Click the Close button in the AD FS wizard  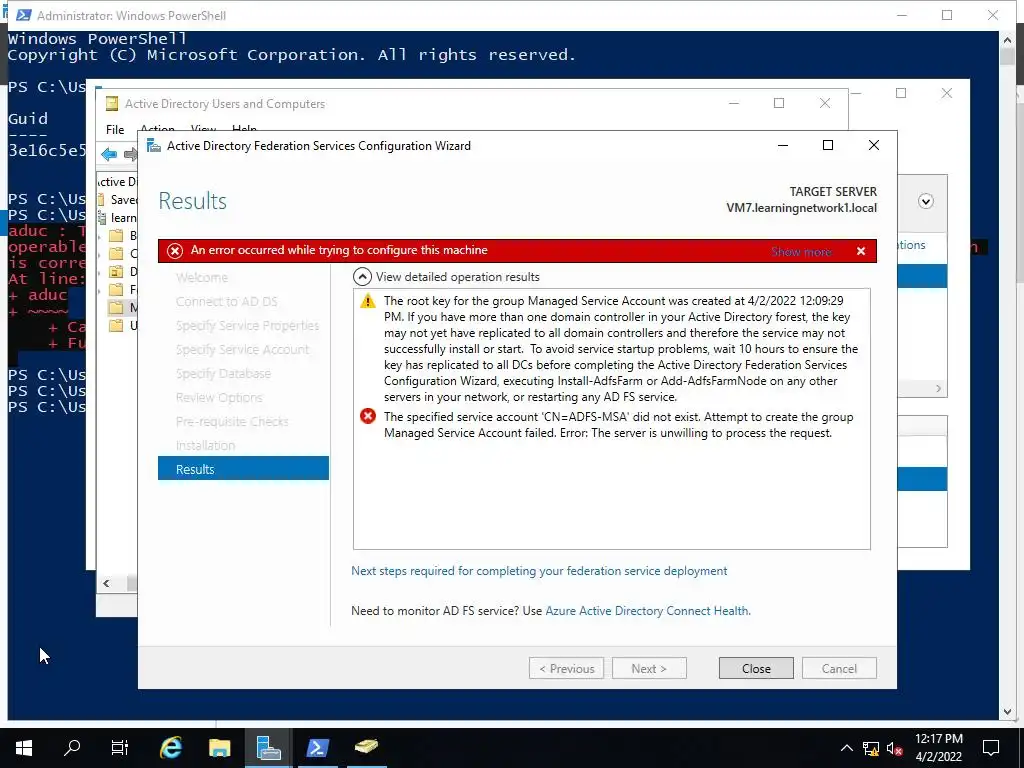click(x=756, y=668)
